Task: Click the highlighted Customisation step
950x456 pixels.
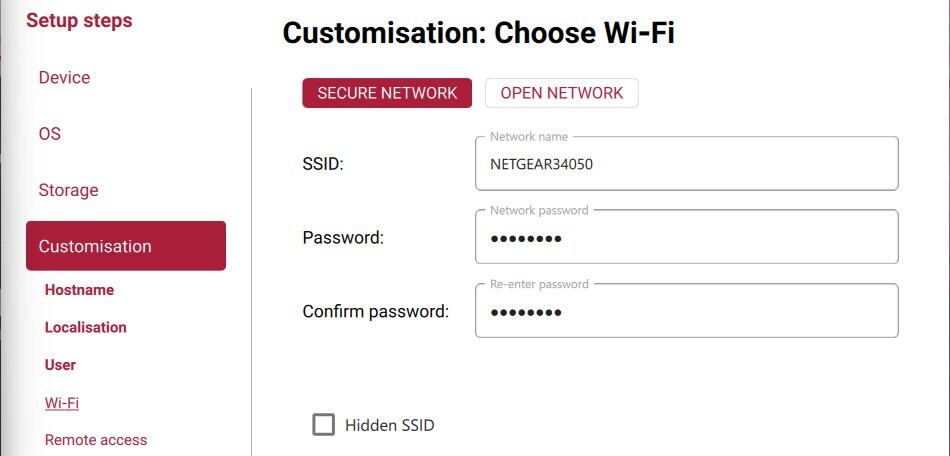Action: coord(126,246)
